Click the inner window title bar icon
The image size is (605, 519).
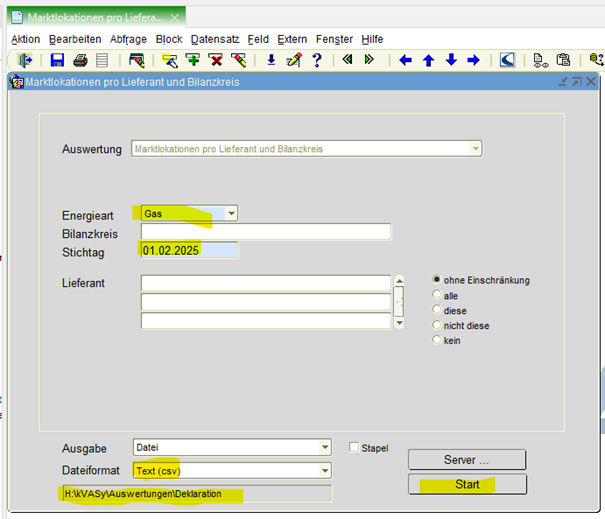coord(17,82)
